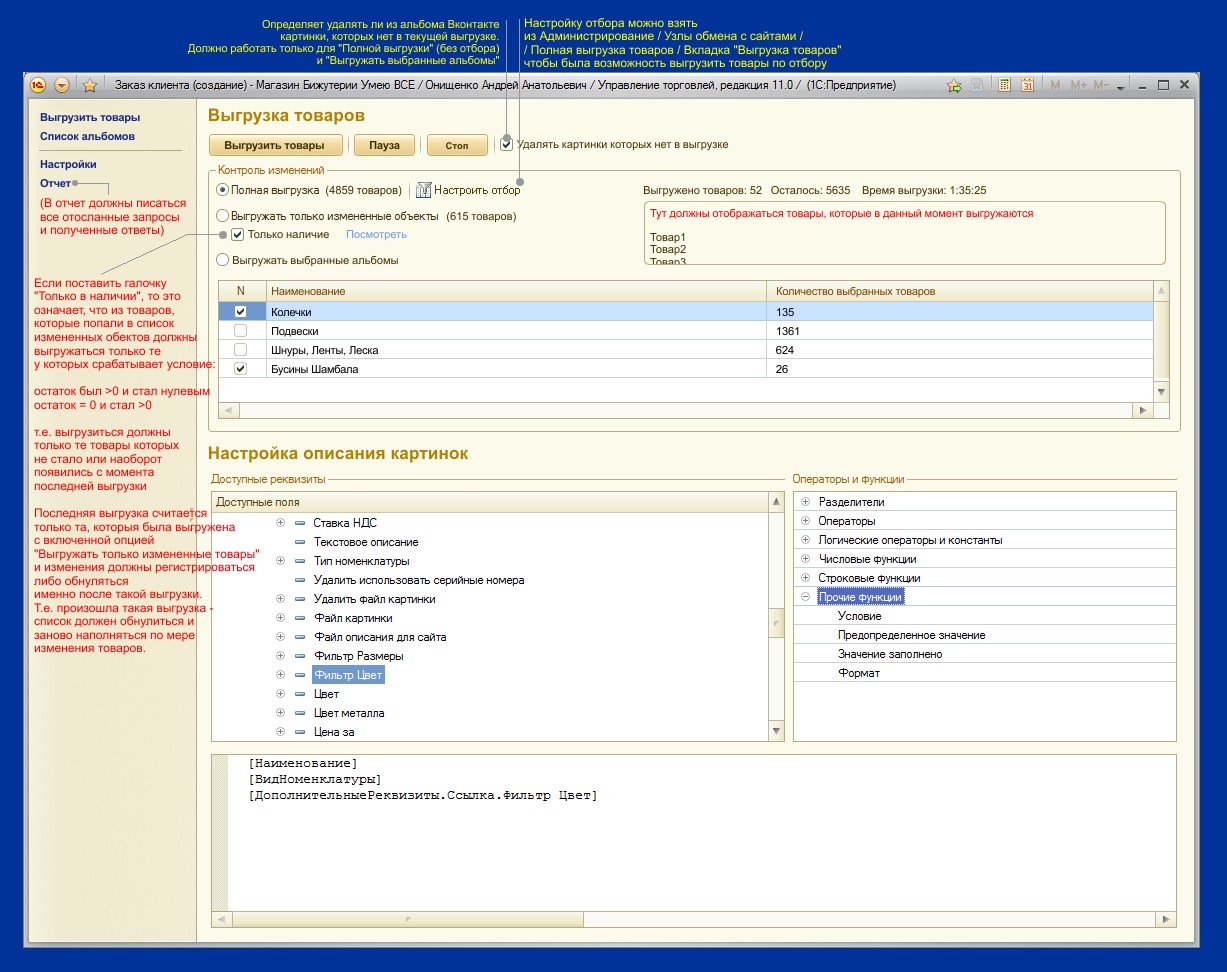Expand the Разделители functions group
Viewport: 1227px width, 972px height.
[805, 502]
